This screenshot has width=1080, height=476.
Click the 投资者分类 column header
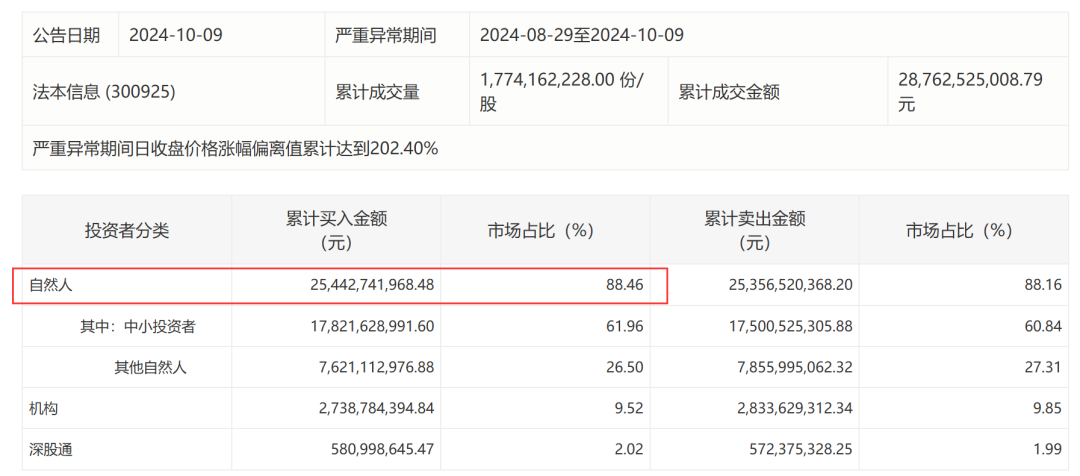pyautogui.click(x=127, y=231)
